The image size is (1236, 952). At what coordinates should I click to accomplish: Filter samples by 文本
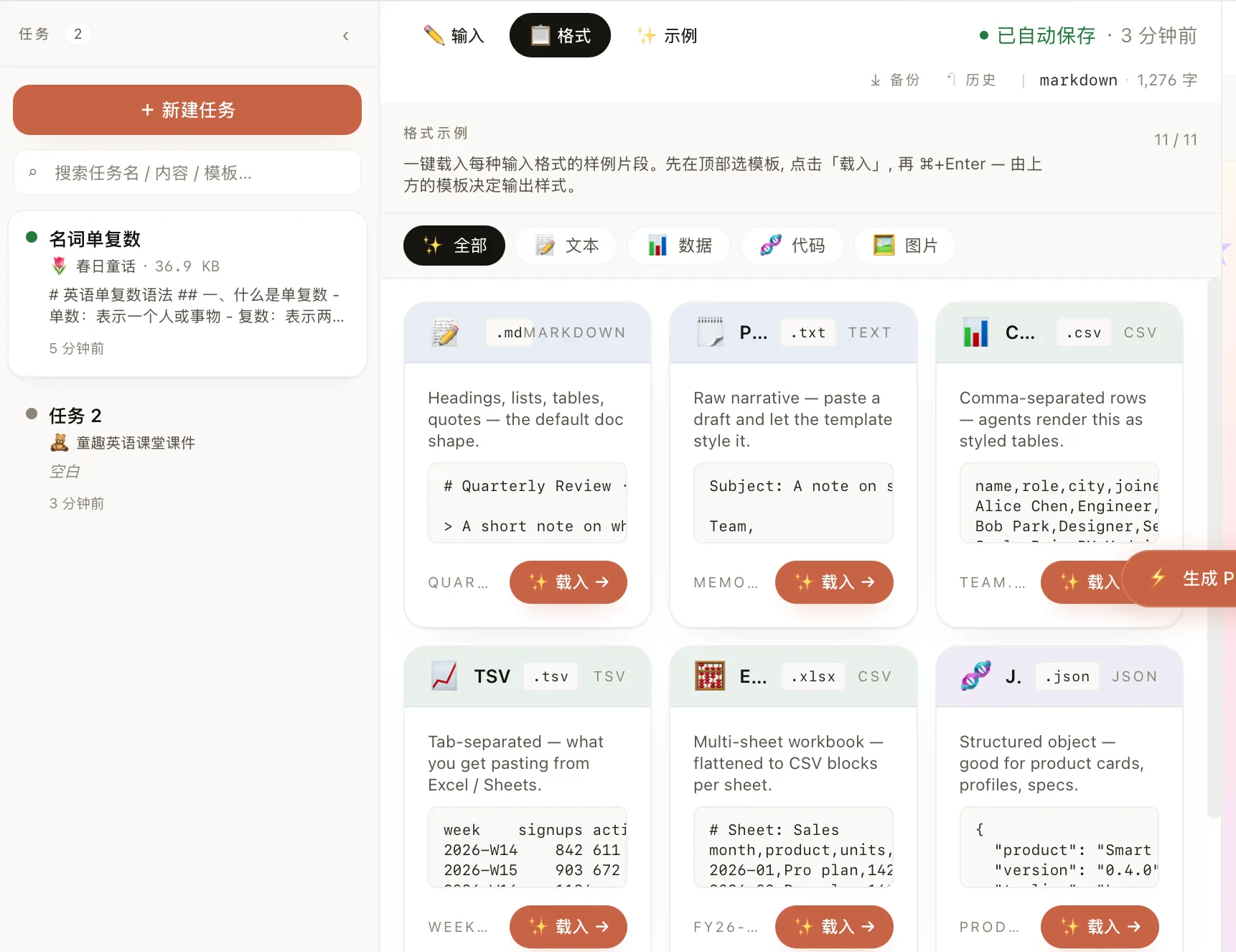click(566, 246)
